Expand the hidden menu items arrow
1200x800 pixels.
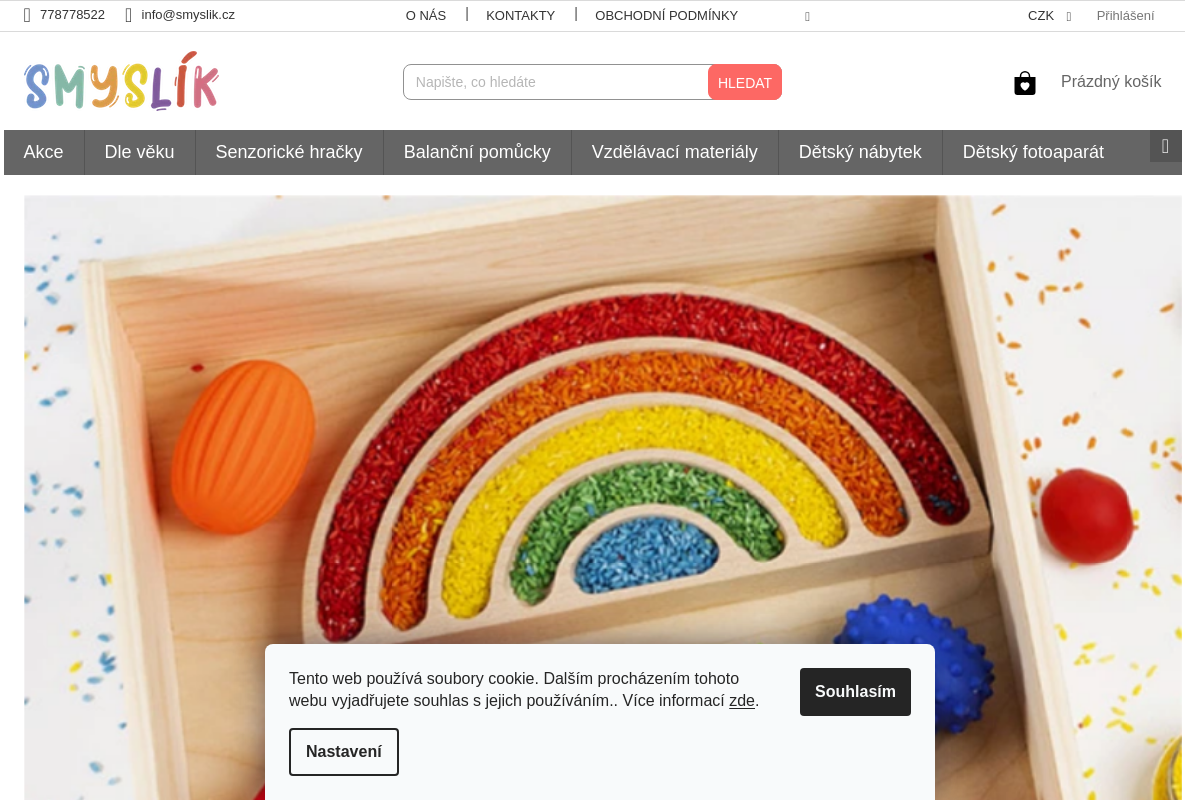(1165, 146)
